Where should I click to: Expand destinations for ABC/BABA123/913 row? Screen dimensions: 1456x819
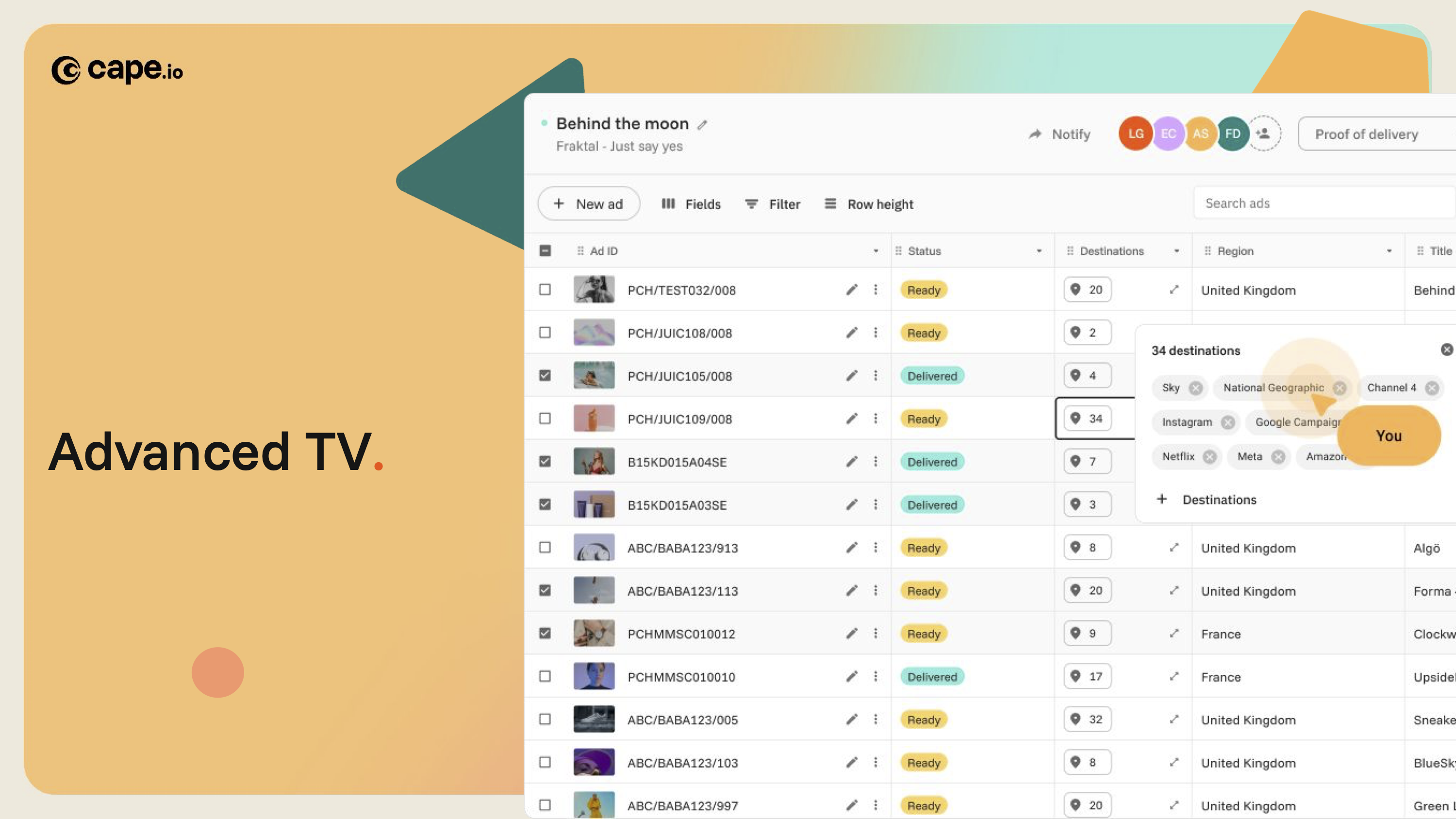(1174, 547)
